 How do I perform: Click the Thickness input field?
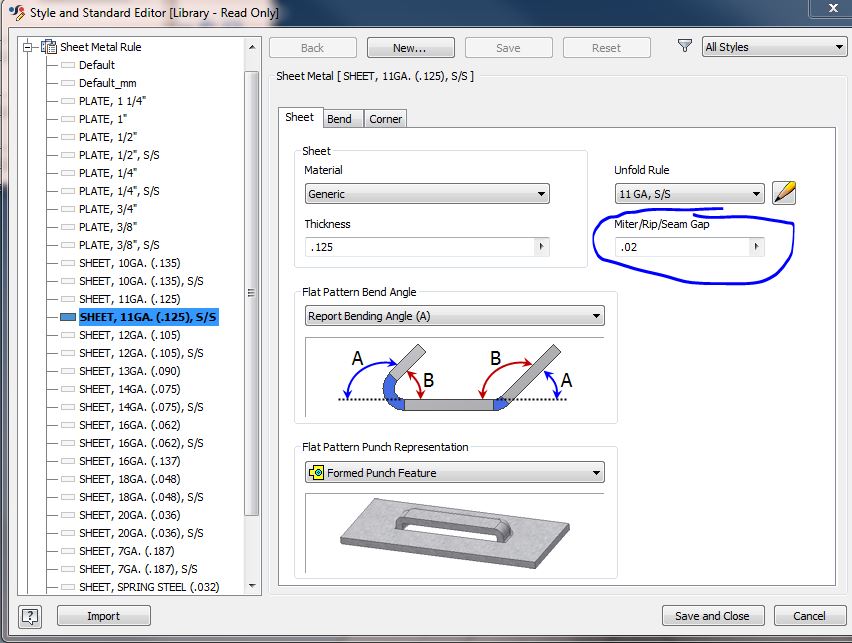[420, 247]
